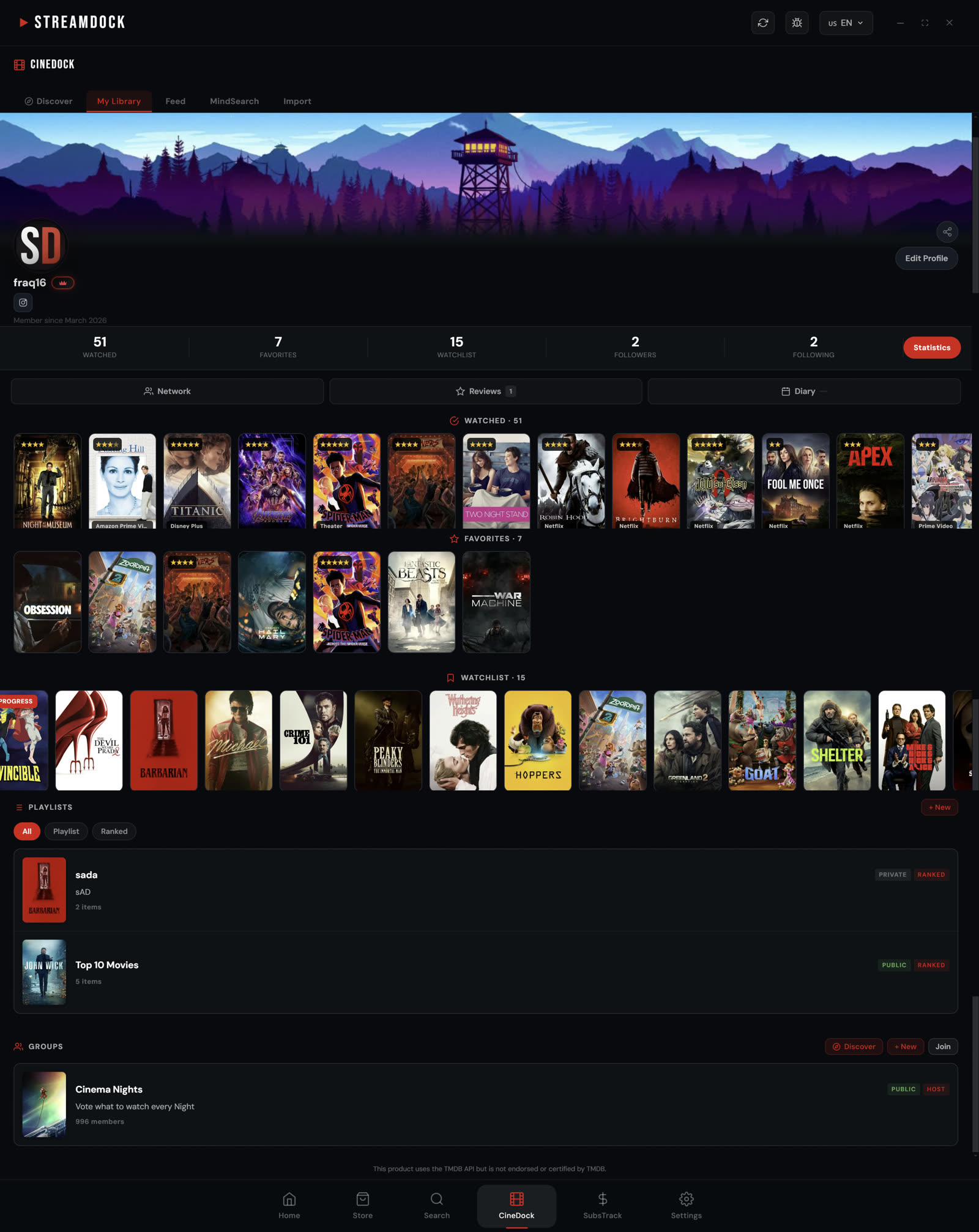Open the Feed tab

[175, 101]
